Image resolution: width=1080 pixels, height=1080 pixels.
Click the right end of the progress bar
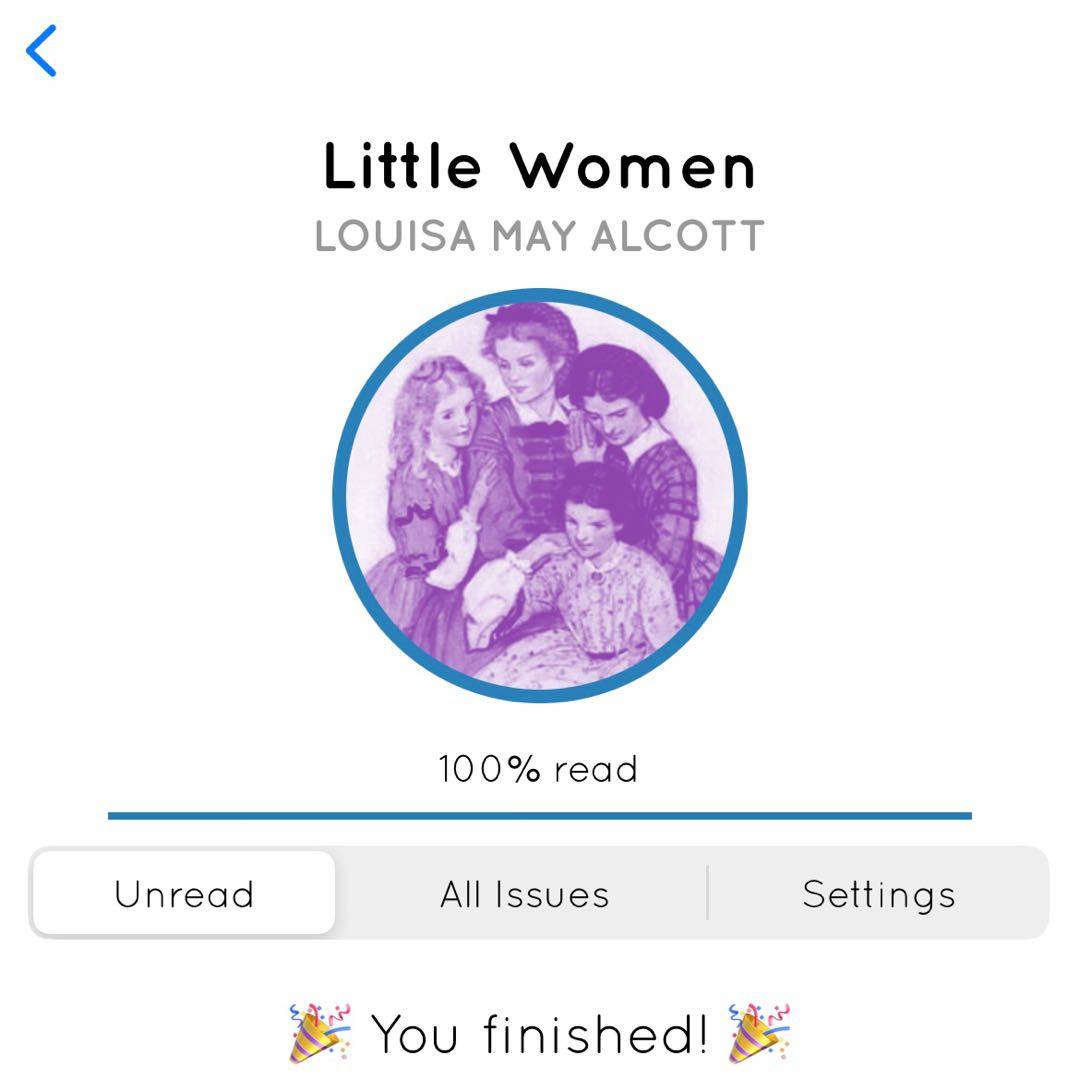tap(967, 816)
